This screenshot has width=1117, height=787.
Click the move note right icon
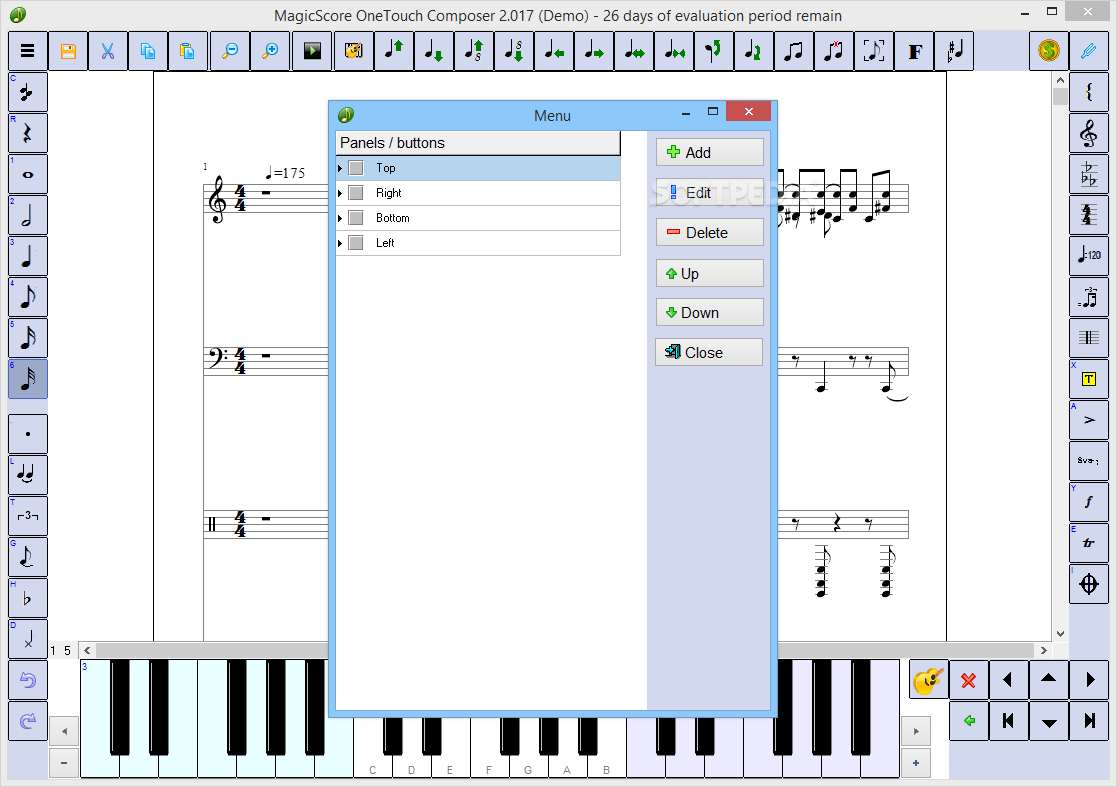coord(594,51)
